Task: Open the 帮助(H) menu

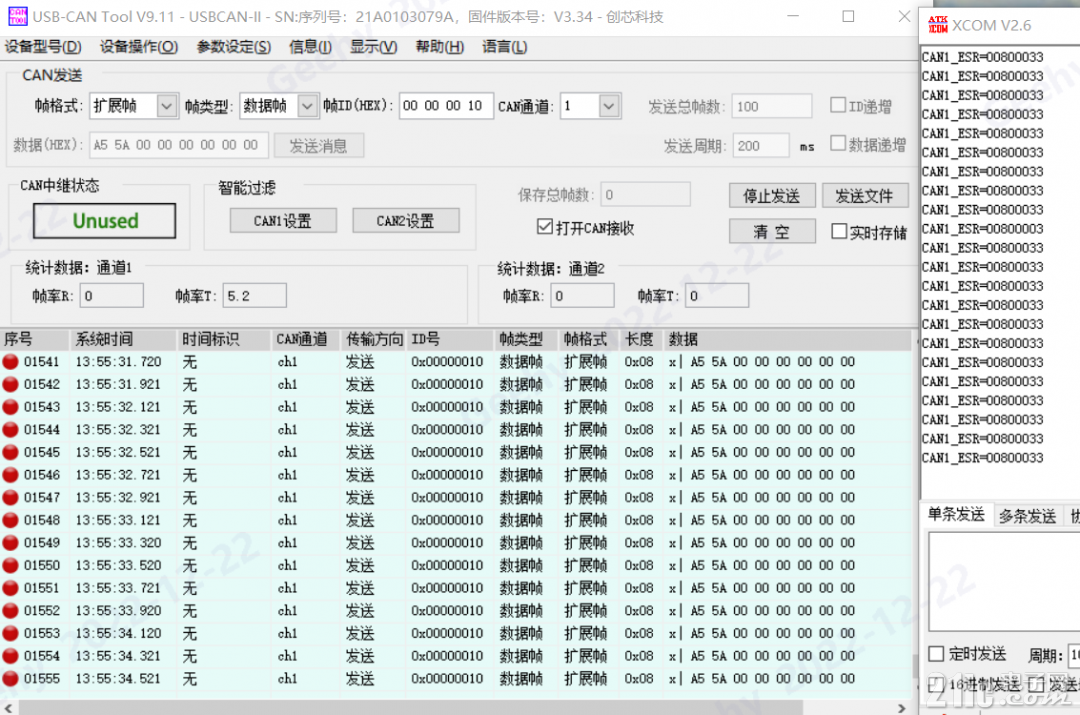Action: coord(439,47)
